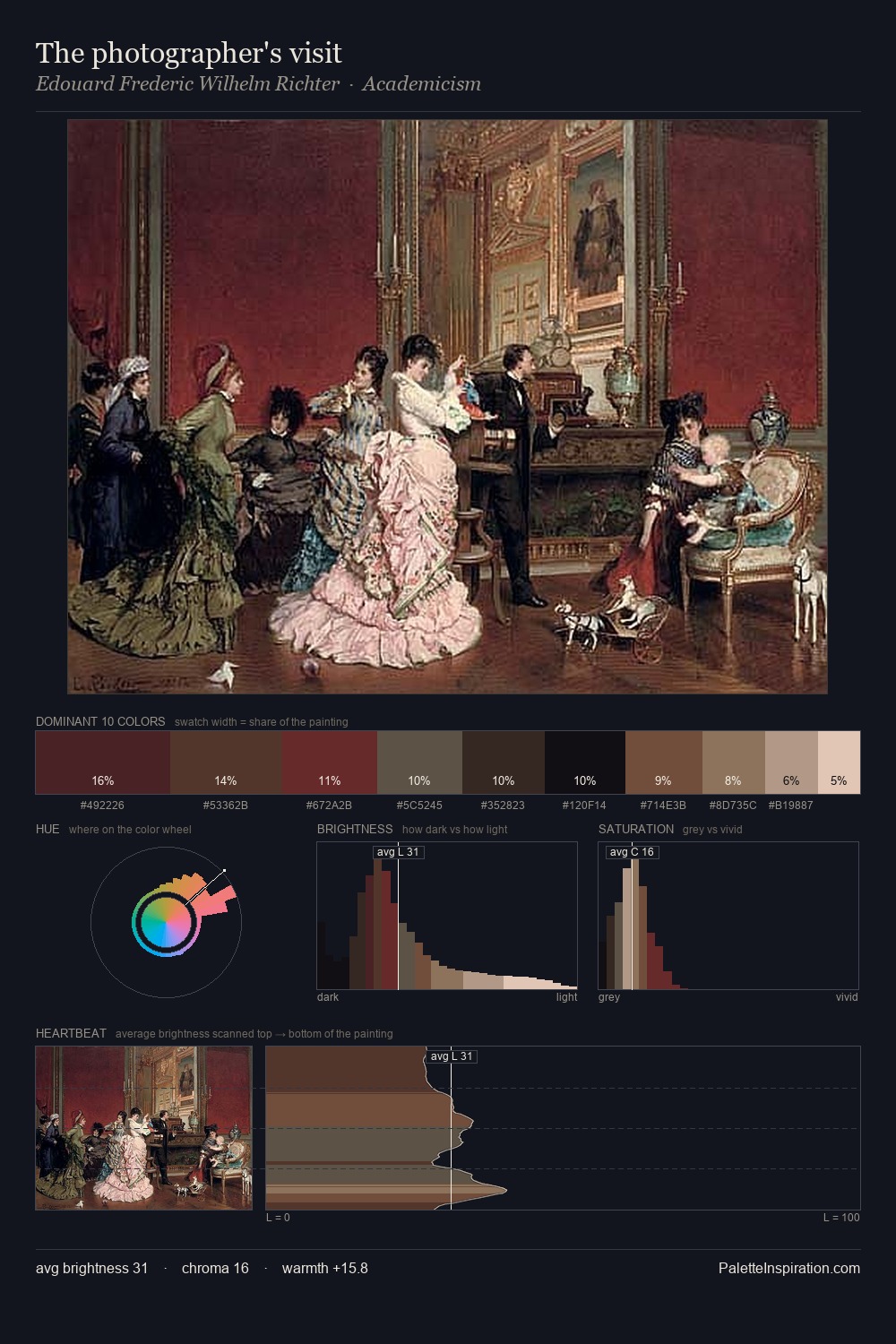Pick the light brown swatch labeled 8%
The width and height of the screenshot is (896, 1344).
tap(734, 762)
